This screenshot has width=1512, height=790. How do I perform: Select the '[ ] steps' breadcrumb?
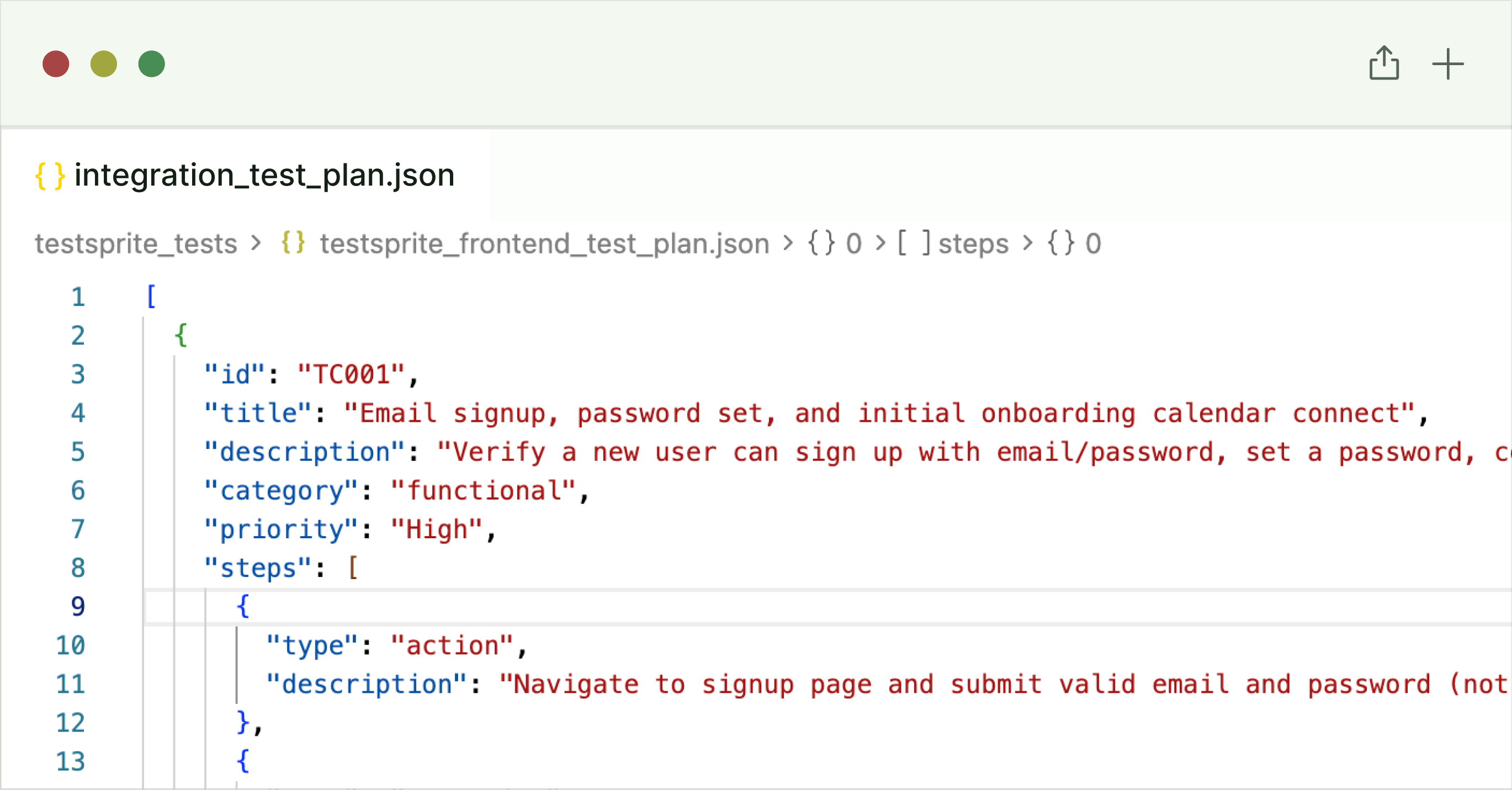coord(953,243)
